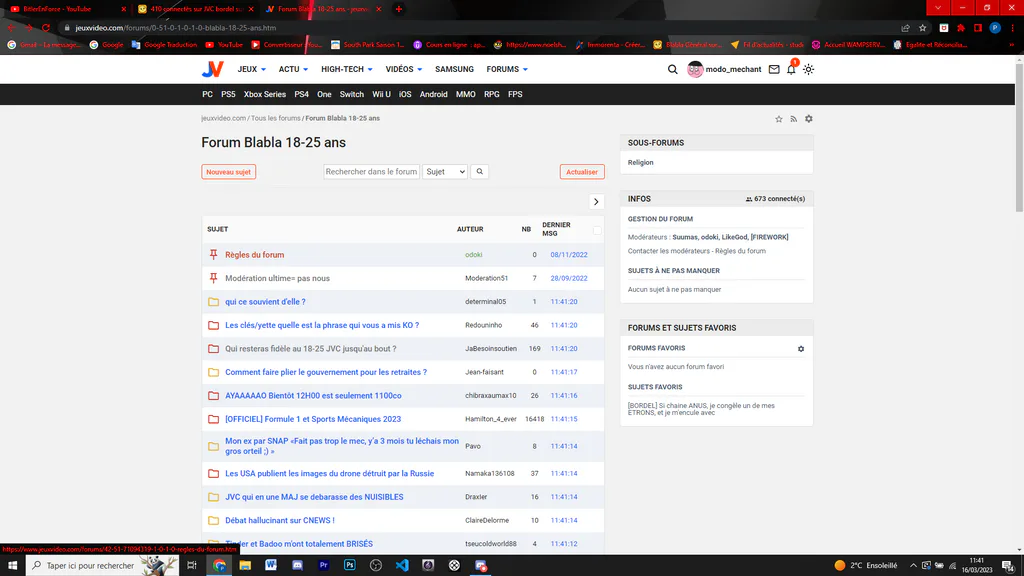Click modo_mechant profile avatar

coord(695,69)
